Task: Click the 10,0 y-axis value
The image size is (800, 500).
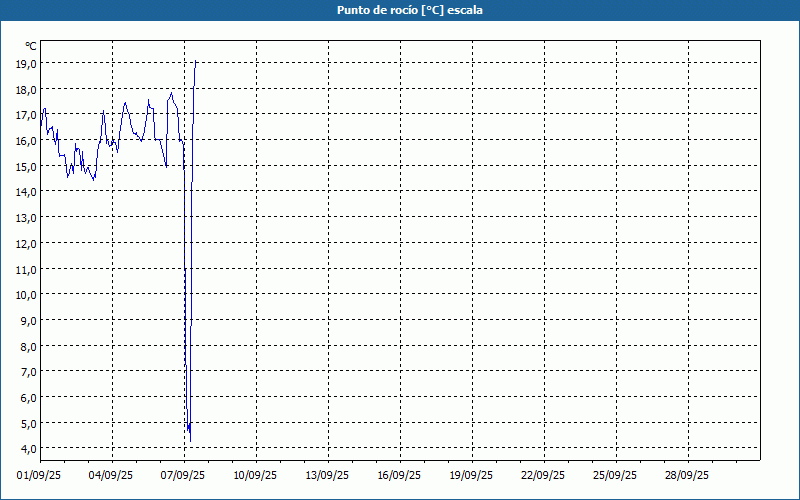Action: click(x=27, y=295)
